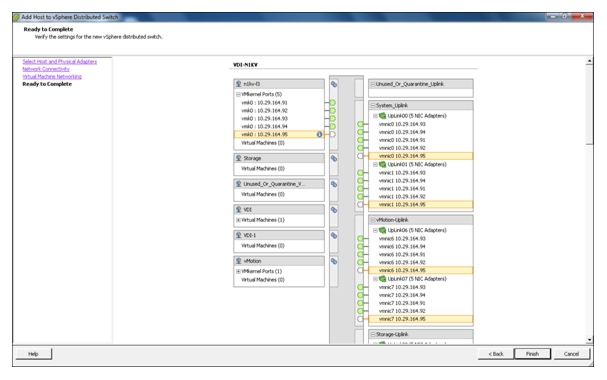Click the blue link icon beside vMotion
This screenshot has height=380, width=607.
(334, 261)
